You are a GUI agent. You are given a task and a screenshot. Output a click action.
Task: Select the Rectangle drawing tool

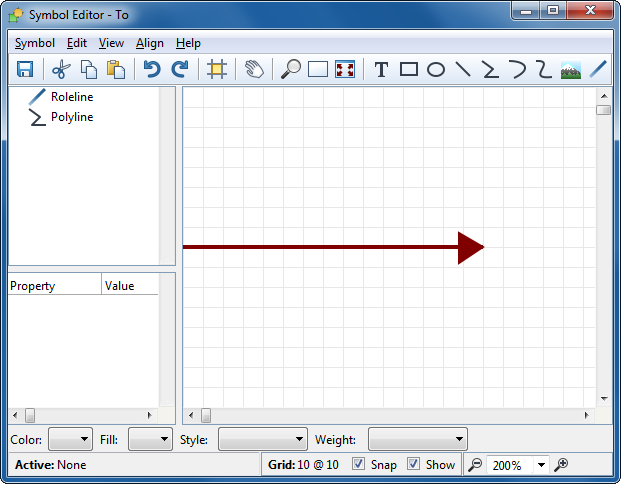[409, 69]
